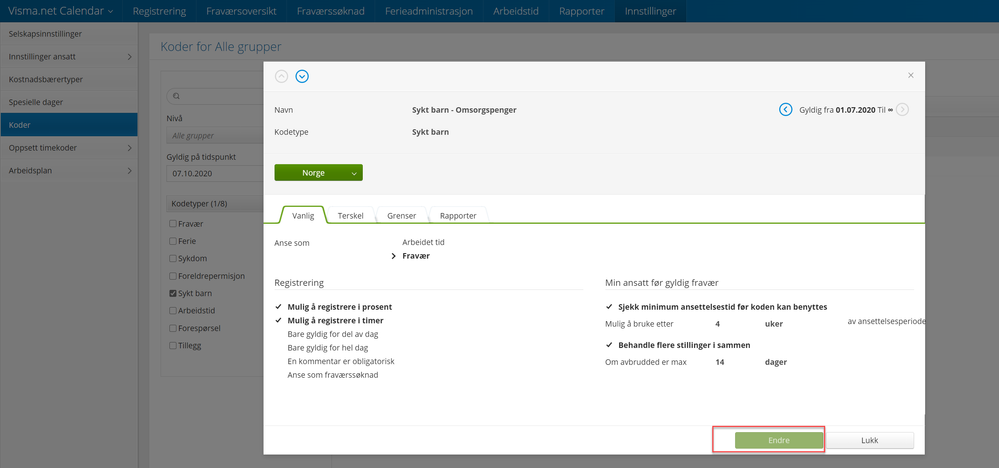Toggle the Fravær code type checkbox

173,224
